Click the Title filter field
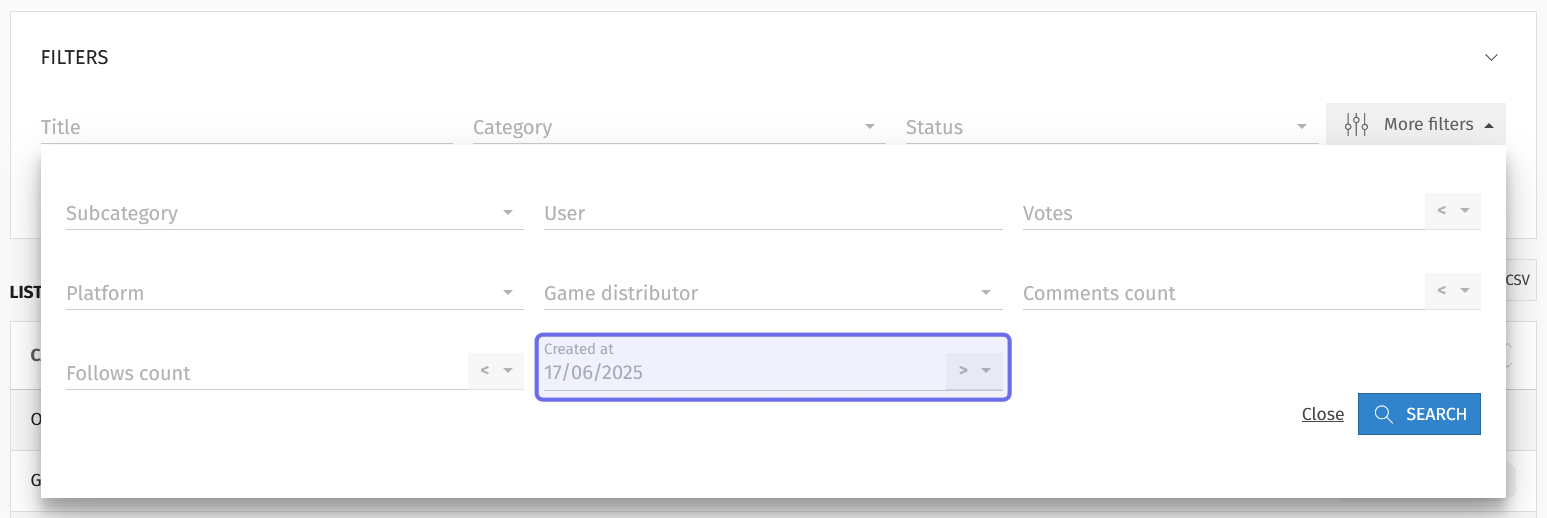 246,127
